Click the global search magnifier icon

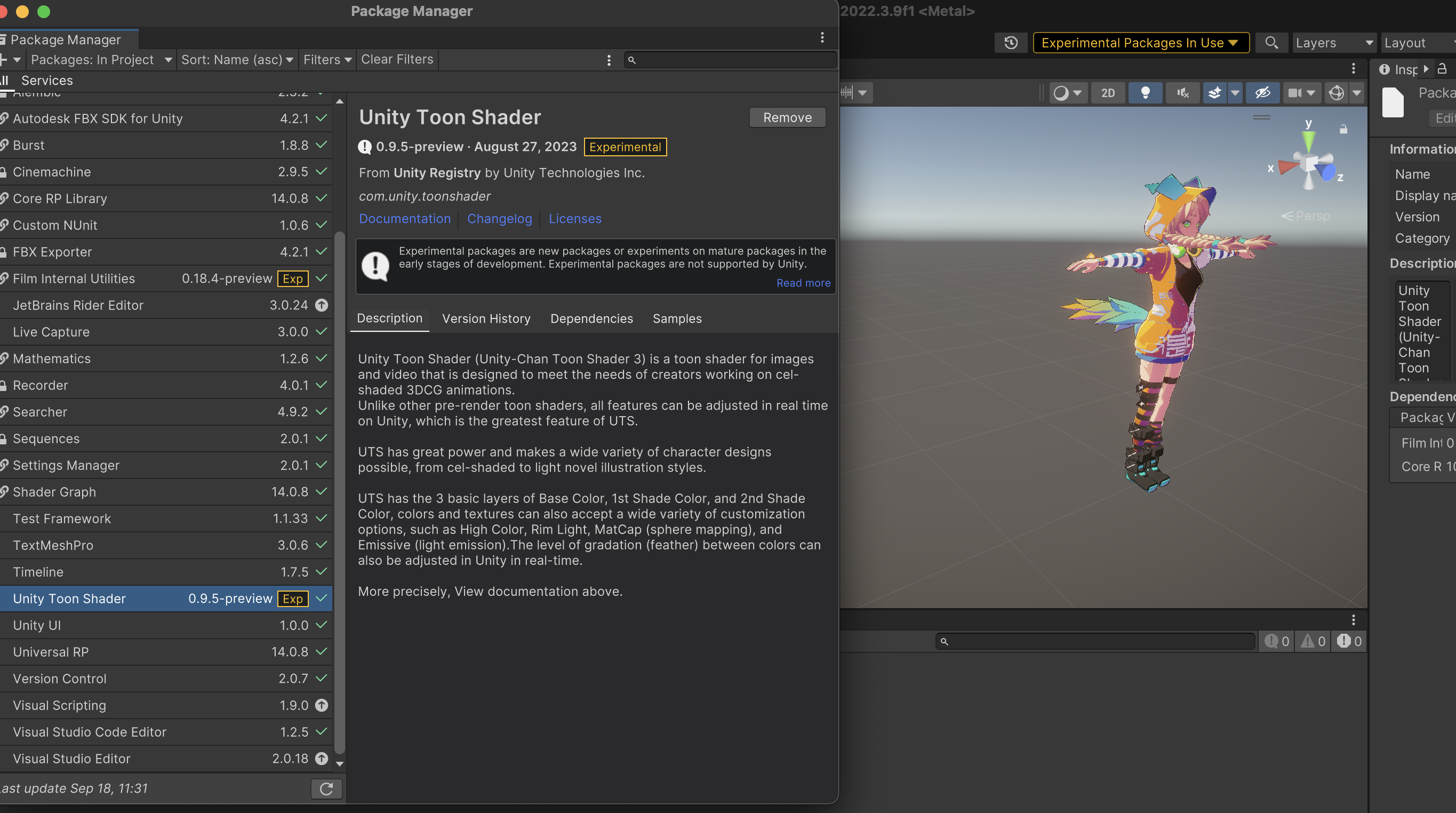(x=1271, y=43)
